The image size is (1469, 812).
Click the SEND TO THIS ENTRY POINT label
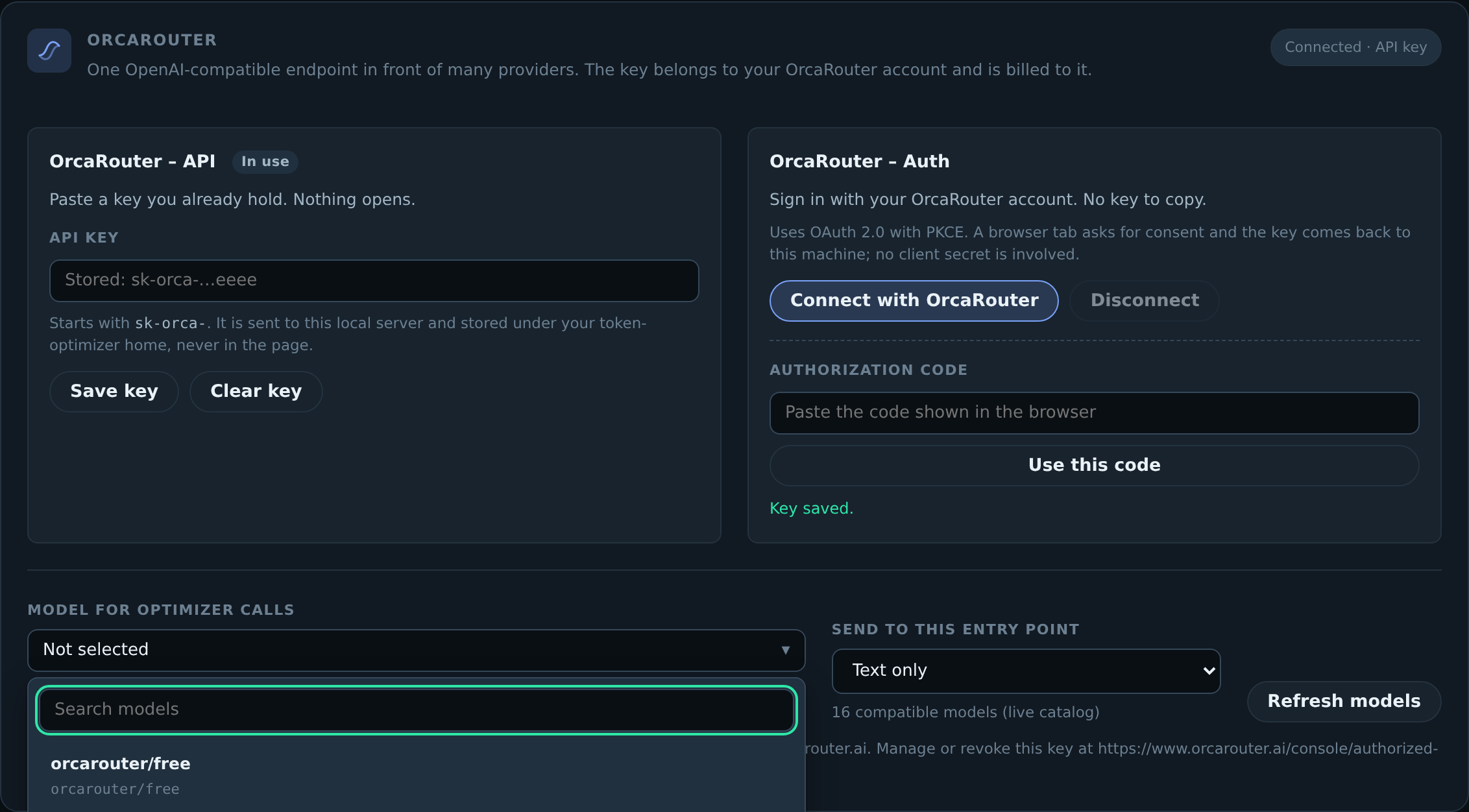(955, 629)
